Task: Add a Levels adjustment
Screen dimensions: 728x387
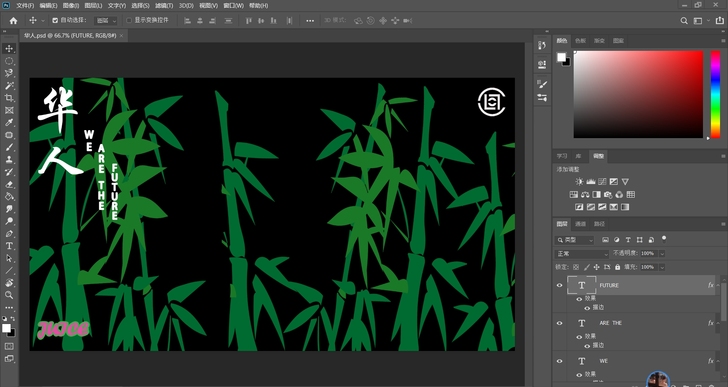Action: coord(591,182)
